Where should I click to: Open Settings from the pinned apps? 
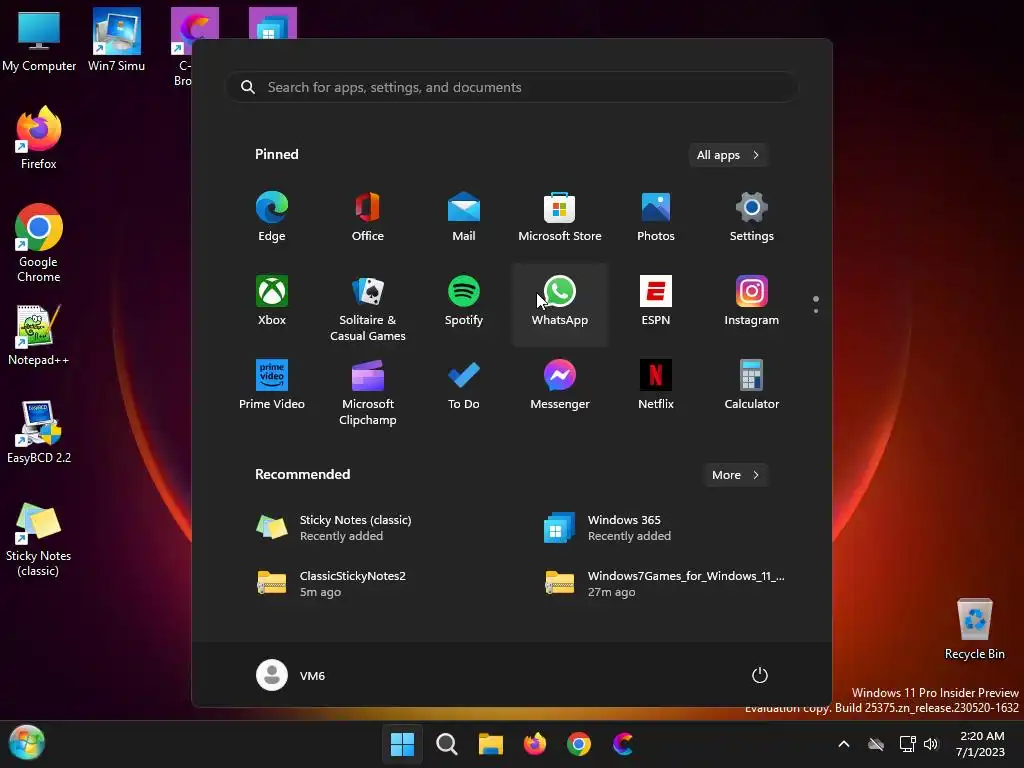coord(752,217)
